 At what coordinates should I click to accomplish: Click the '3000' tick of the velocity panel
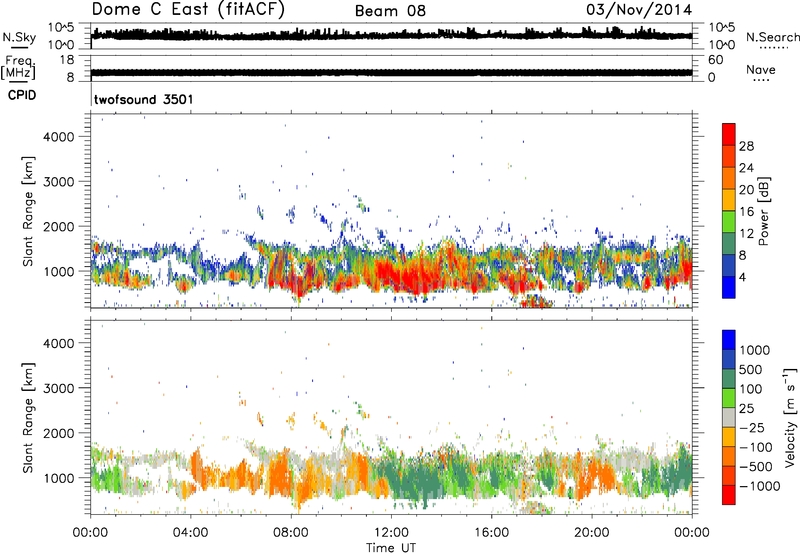pos(59,388)
